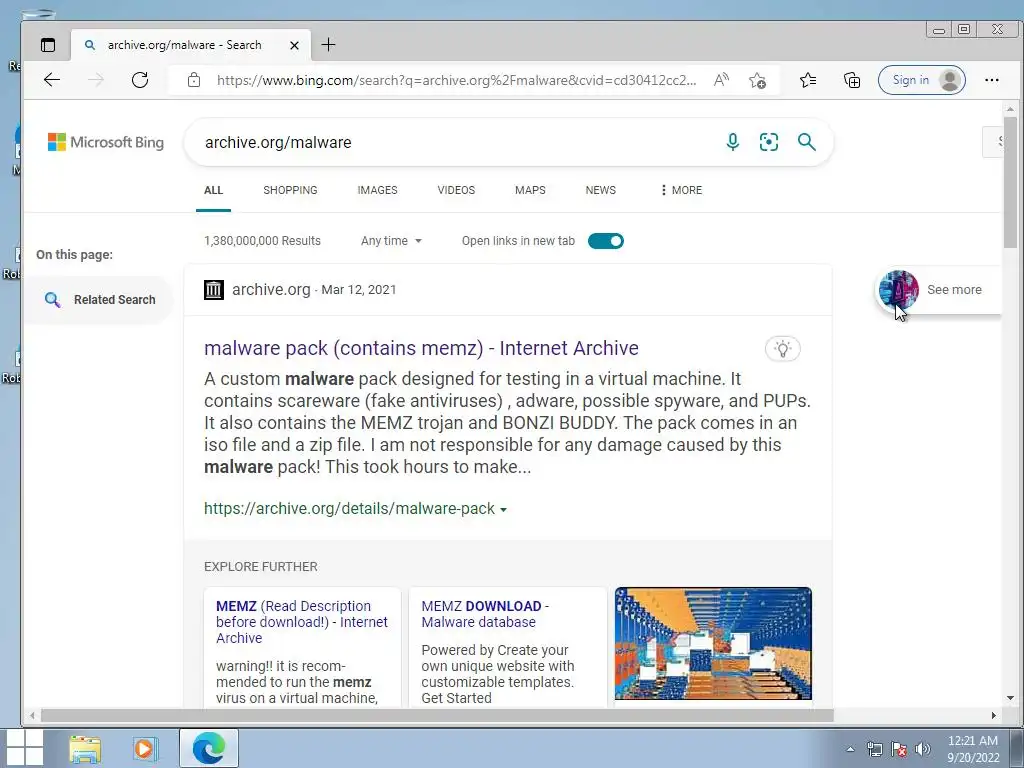The height and width of the screenshot is (768, 1024).
Task: Click the scroll right arrow
Action: (993, 715)
